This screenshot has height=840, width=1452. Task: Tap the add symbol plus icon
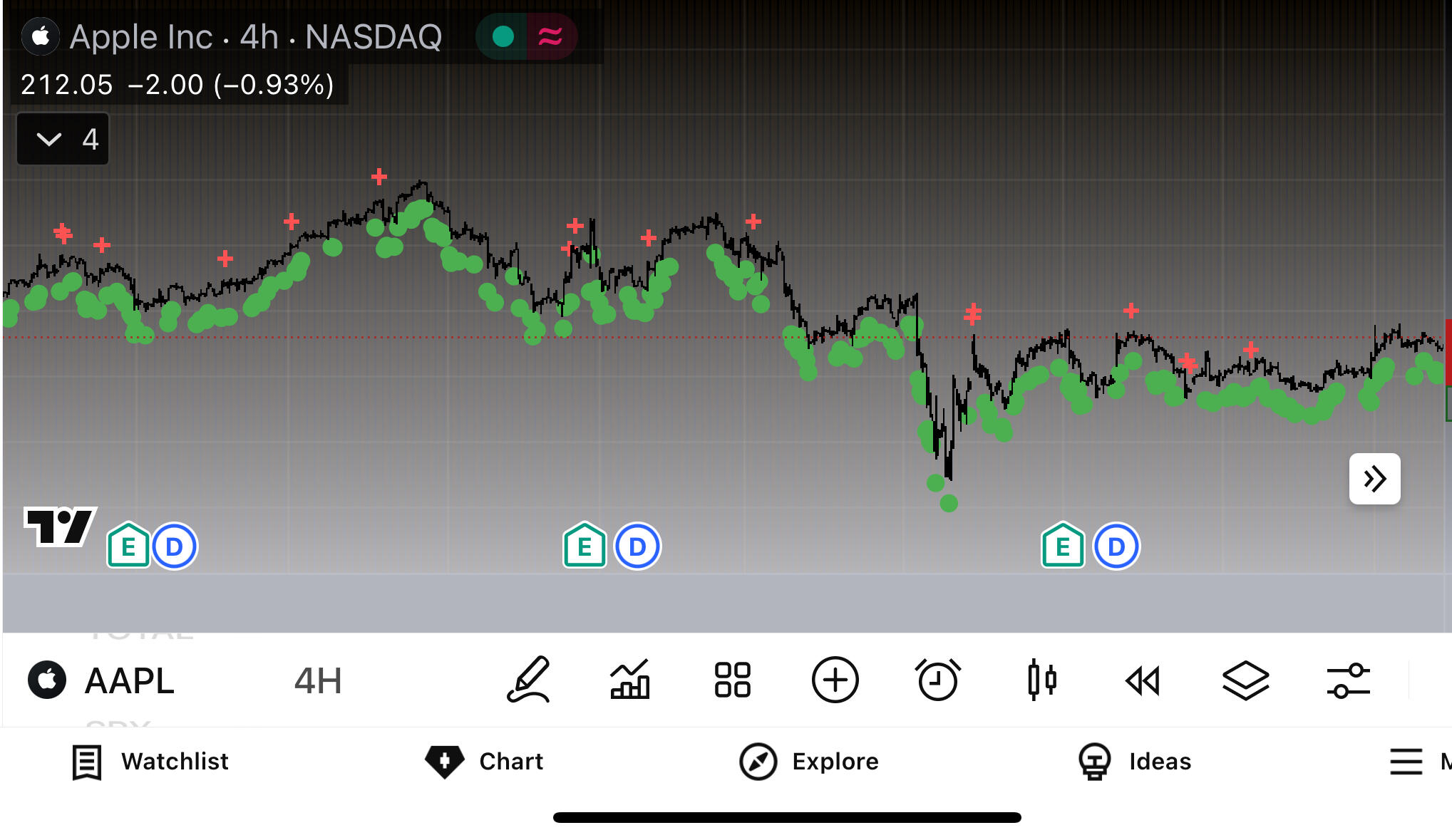coord(835,680)
